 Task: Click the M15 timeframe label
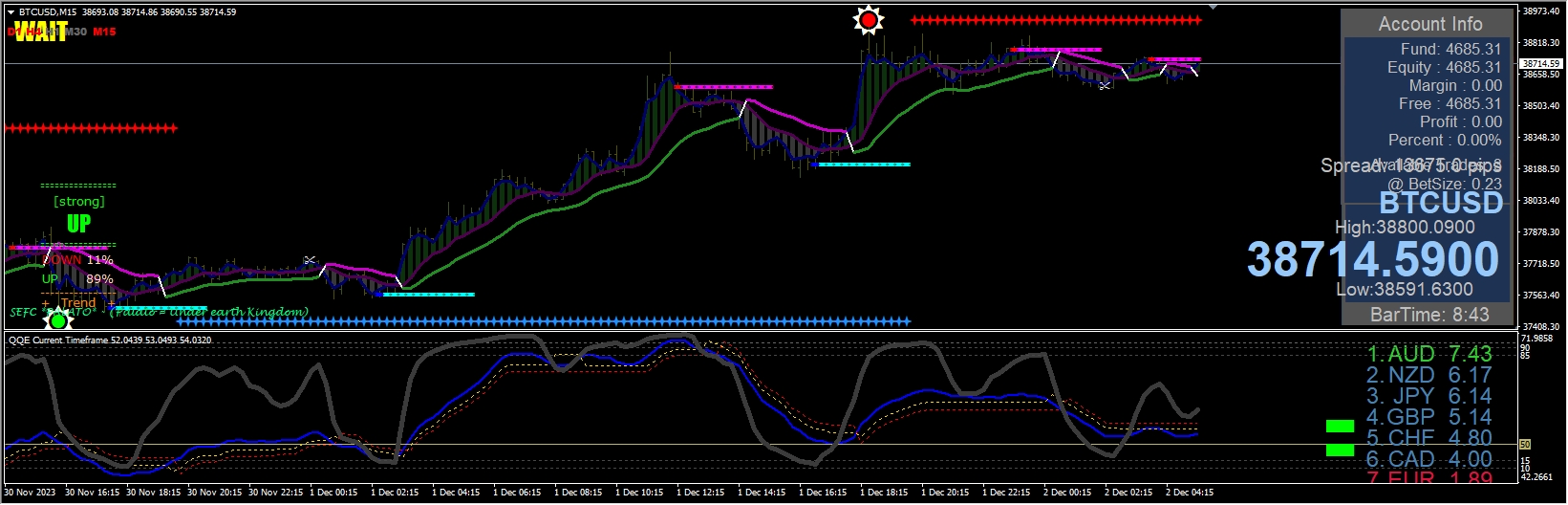tap(104, 32)
